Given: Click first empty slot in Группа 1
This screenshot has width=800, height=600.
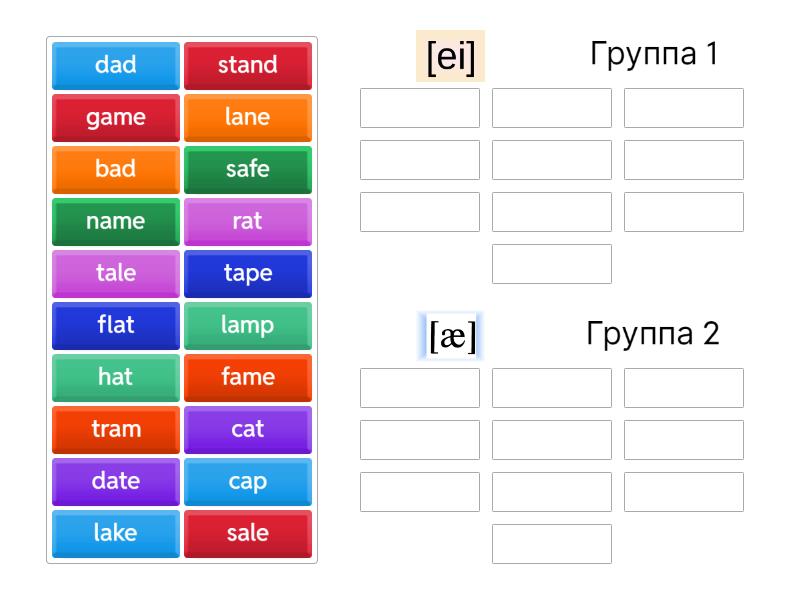Looking at the screenshot, I should [420, 108].
